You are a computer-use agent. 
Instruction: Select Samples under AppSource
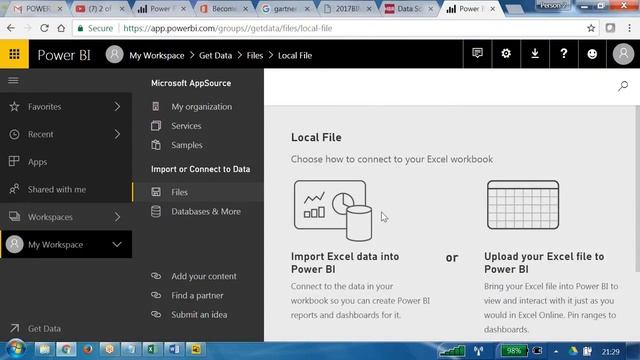(x=187, y=145)
